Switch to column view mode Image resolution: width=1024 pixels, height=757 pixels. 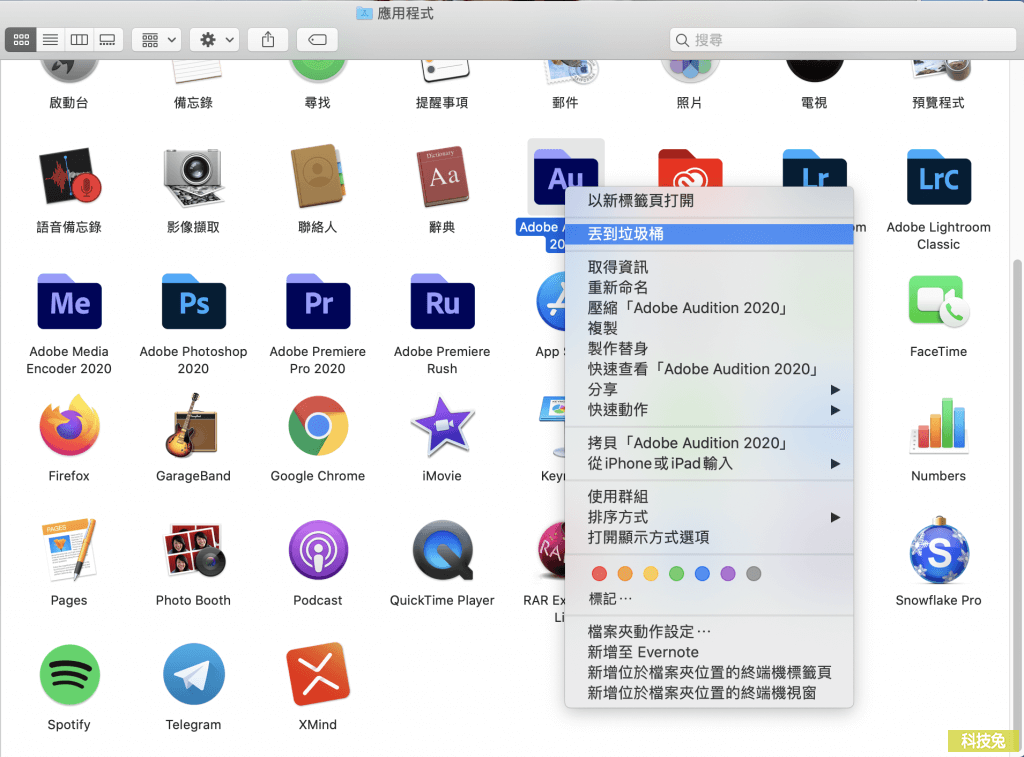79,40
